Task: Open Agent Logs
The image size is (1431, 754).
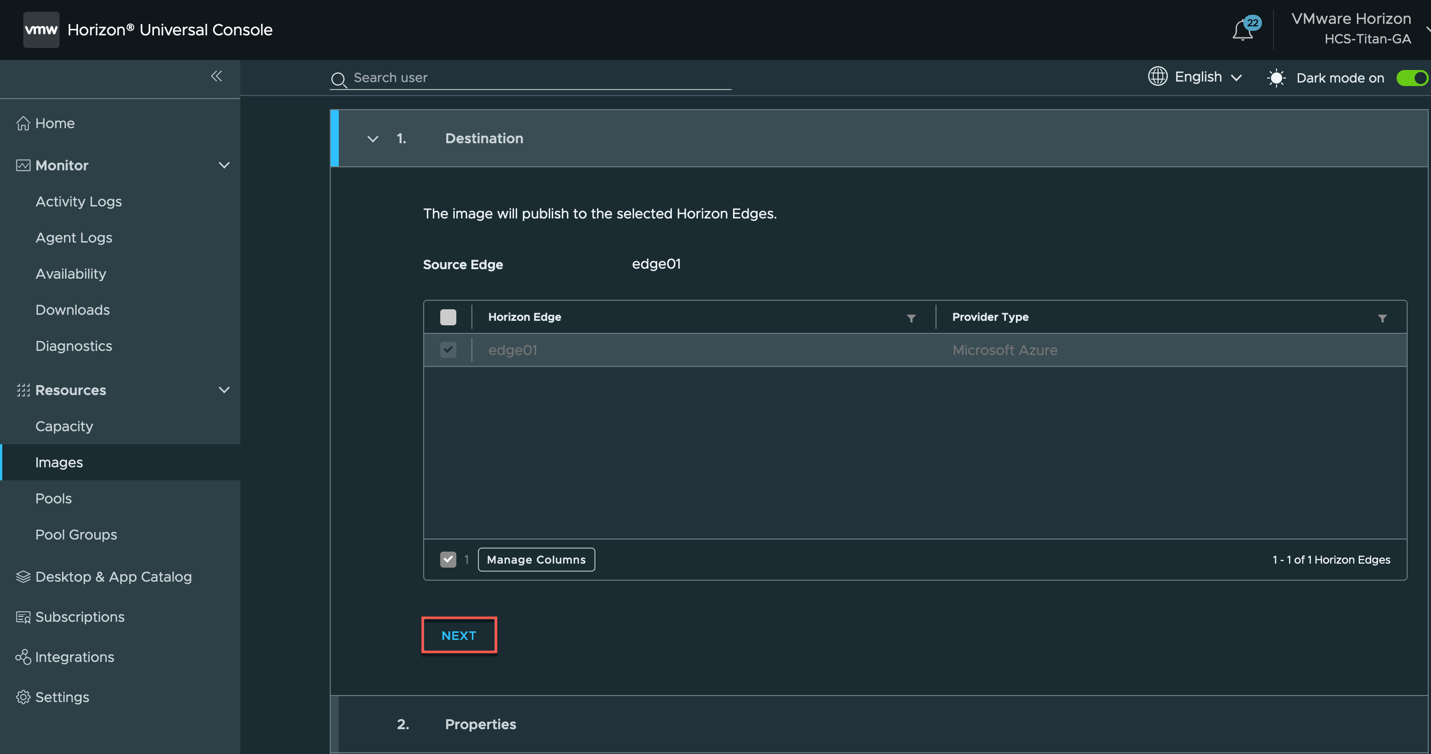Action: [74, 237]
